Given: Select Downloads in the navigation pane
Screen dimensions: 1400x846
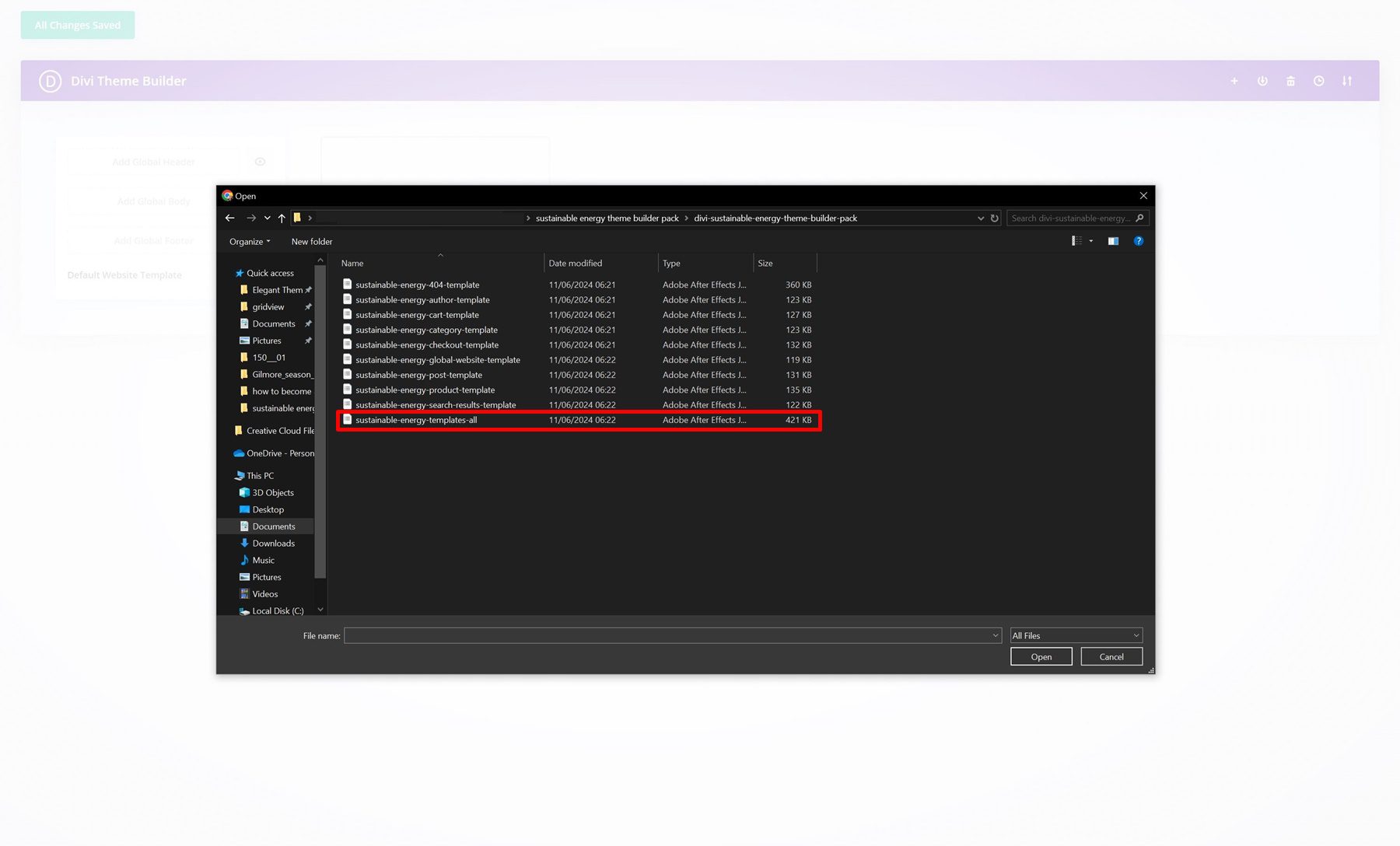Looking at the screenshot, I should (x=273, y=544).
